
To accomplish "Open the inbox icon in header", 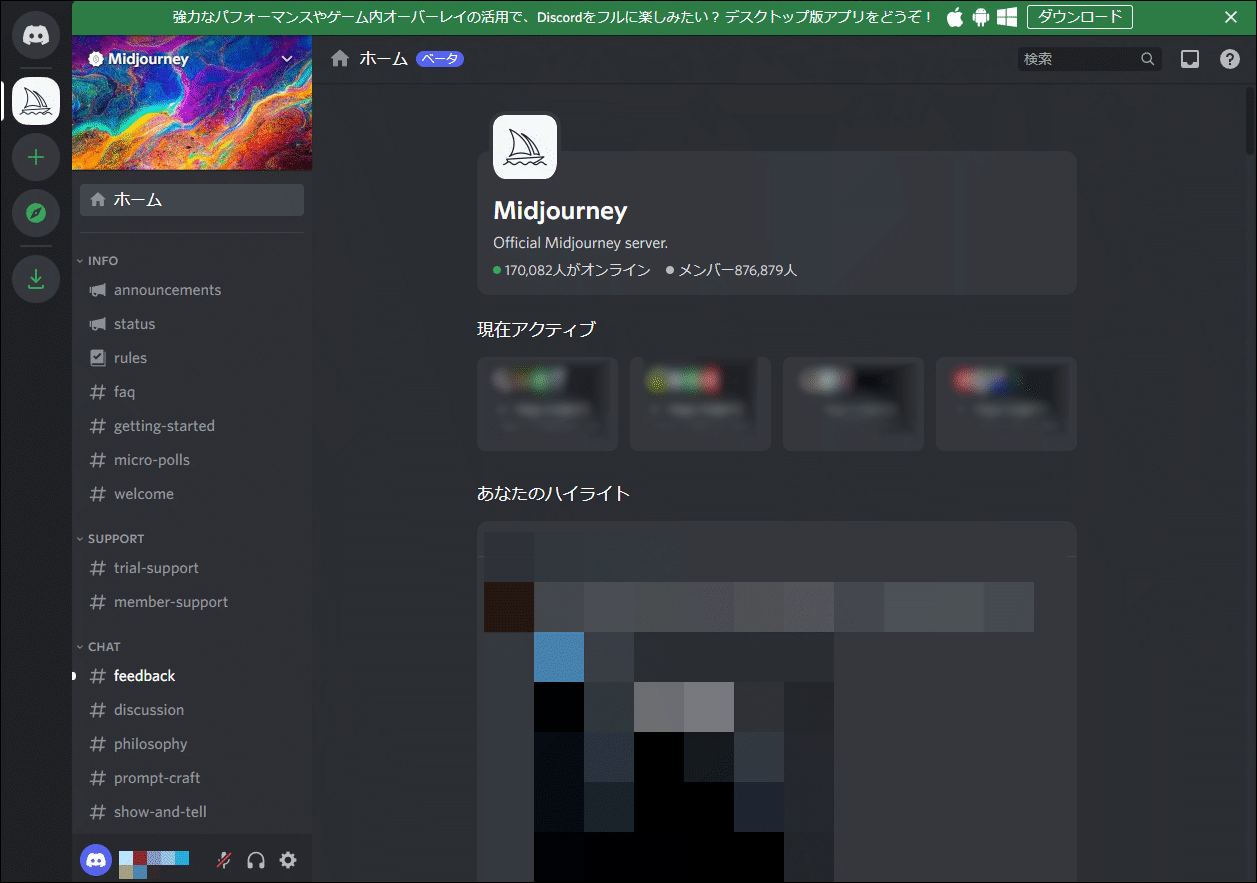I will pyautogui.click(x=1190, y=59).
